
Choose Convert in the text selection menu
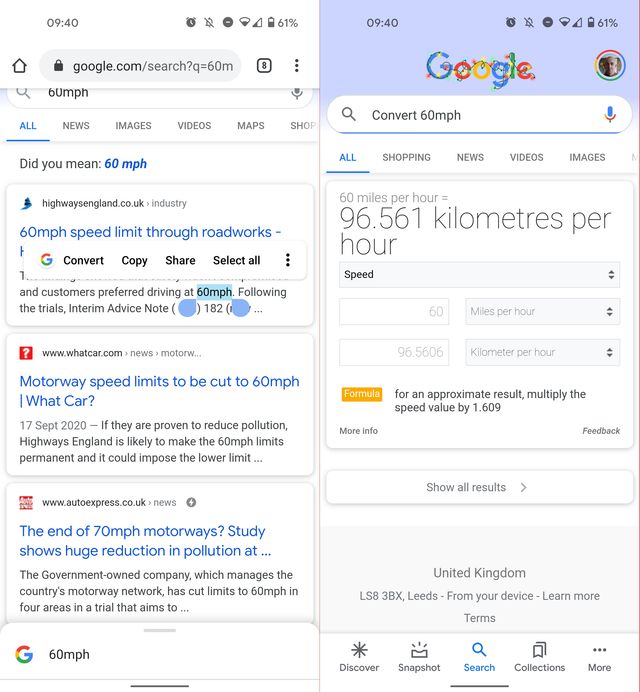click(73, 260)
